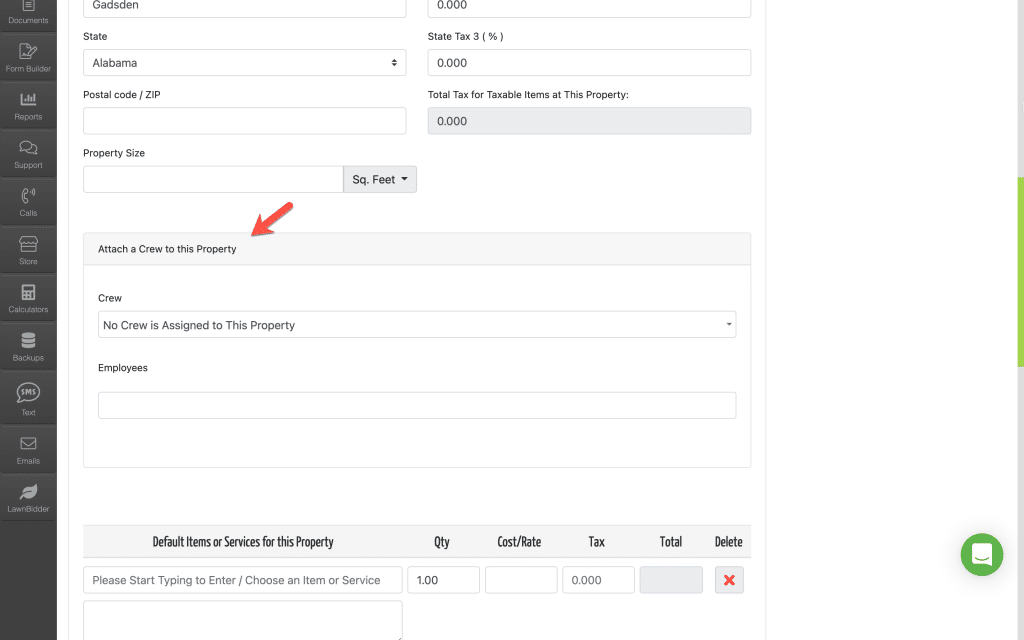Expand the Crew assignment dropdown

click(416, 324)
